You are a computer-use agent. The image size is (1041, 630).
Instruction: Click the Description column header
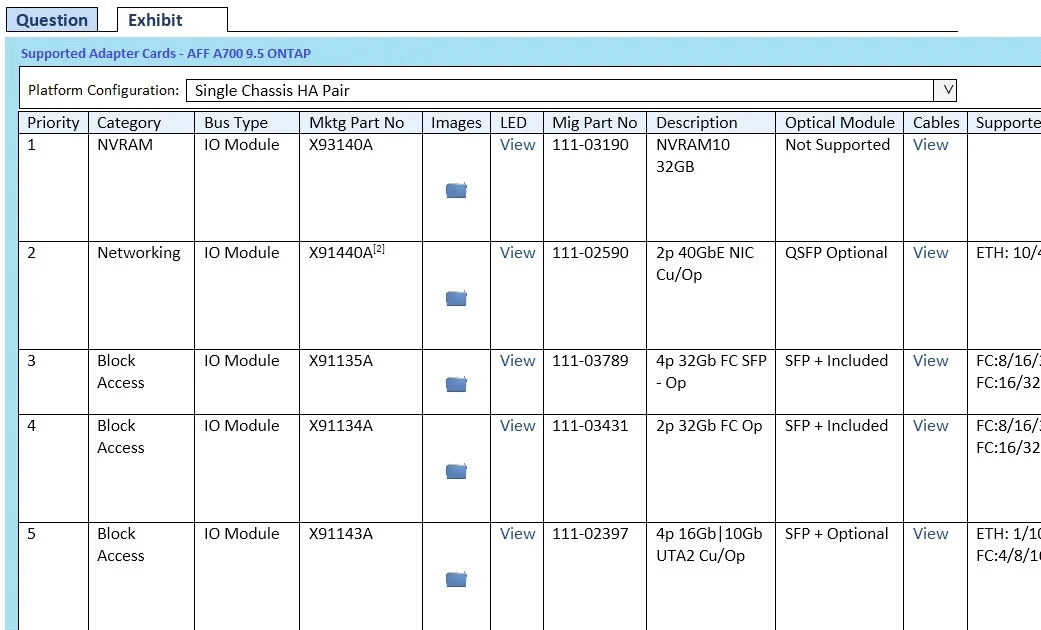pyautogui.click(x=711, y=123)
